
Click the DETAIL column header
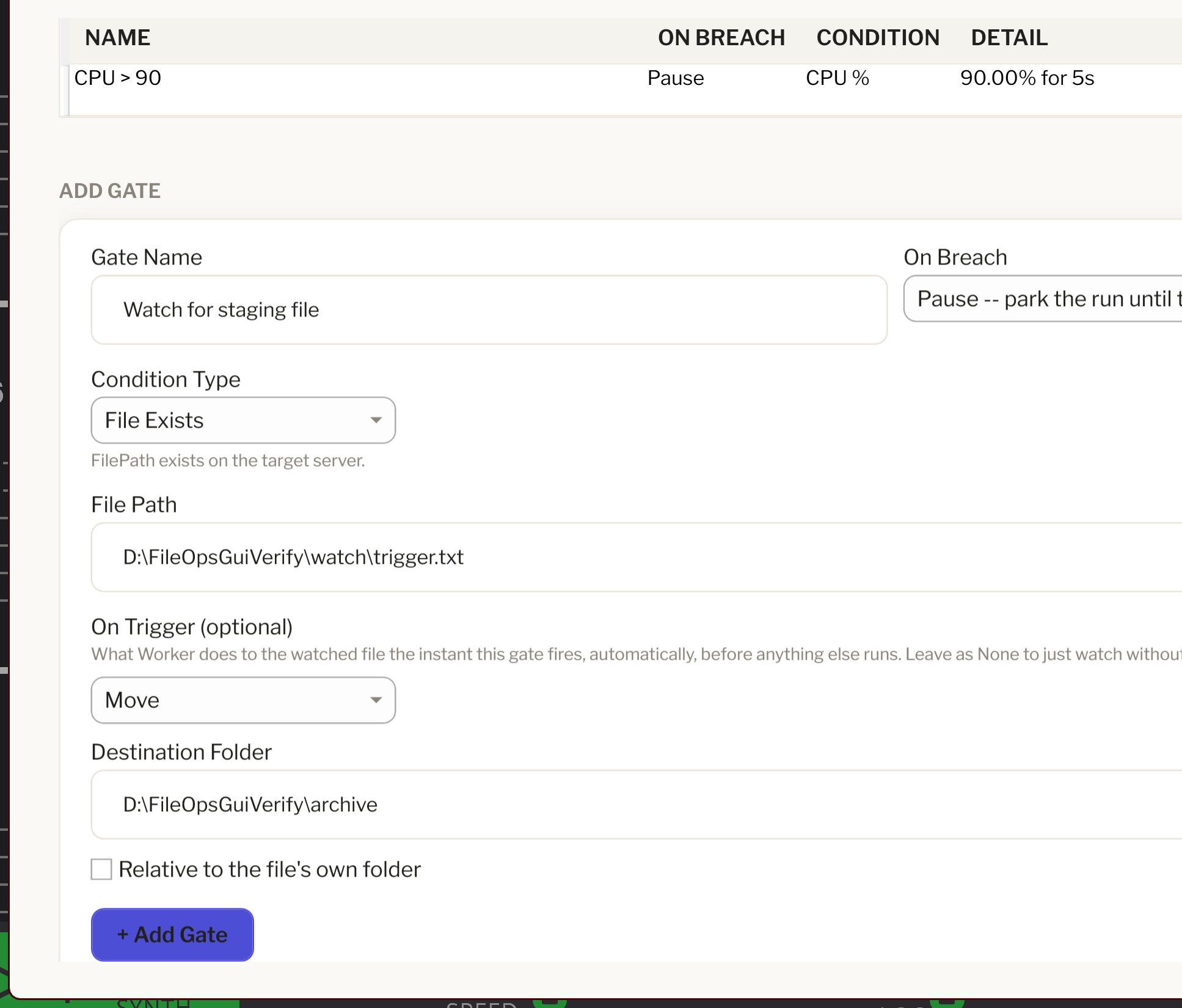point(1009,38)
